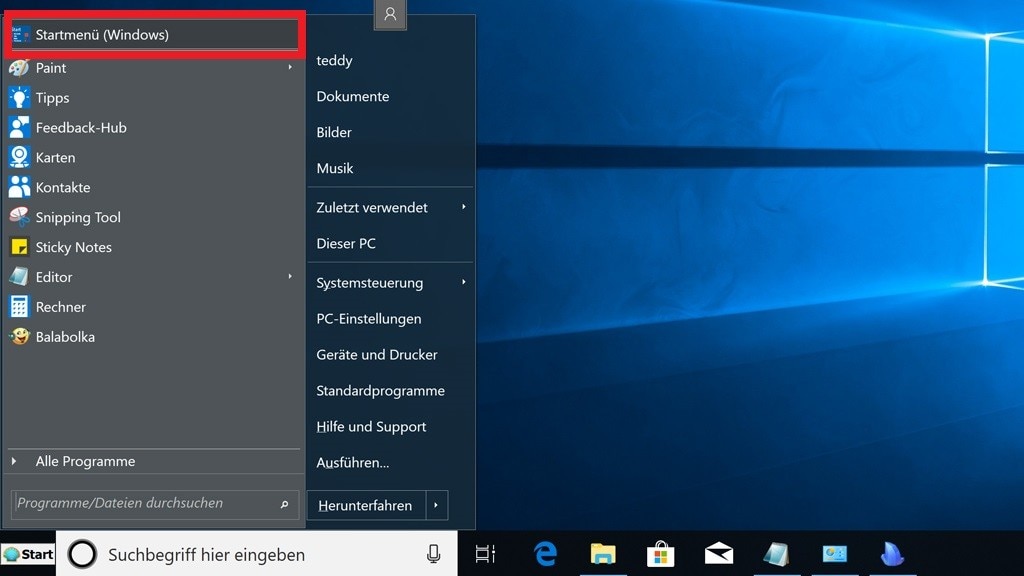The height and width of the screenshot is (576, 1024).
Task: Click the Herunterfahren button
Action: tap(366, 505)
